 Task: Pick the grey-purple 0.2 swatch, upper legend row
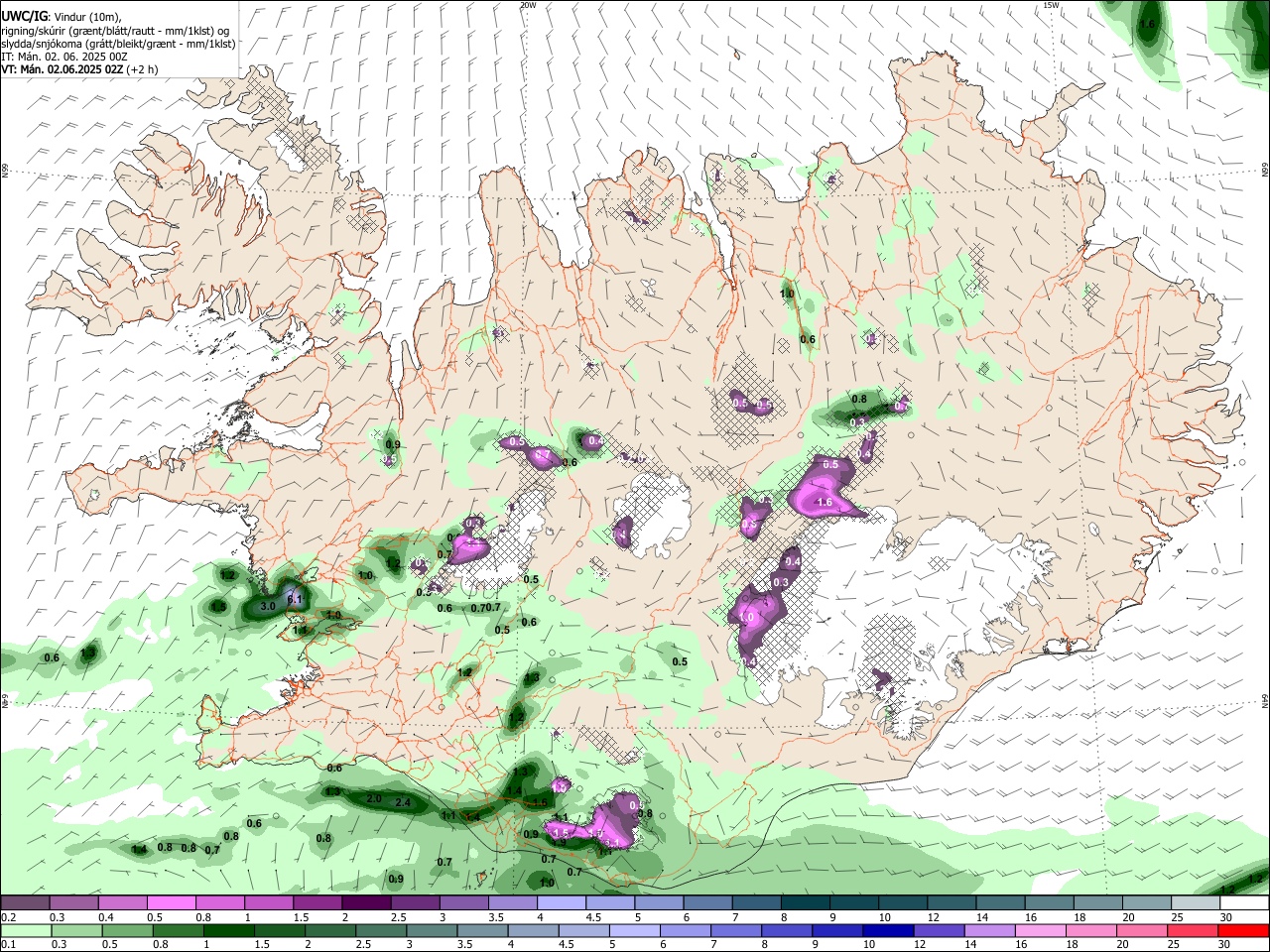(26, 903)
